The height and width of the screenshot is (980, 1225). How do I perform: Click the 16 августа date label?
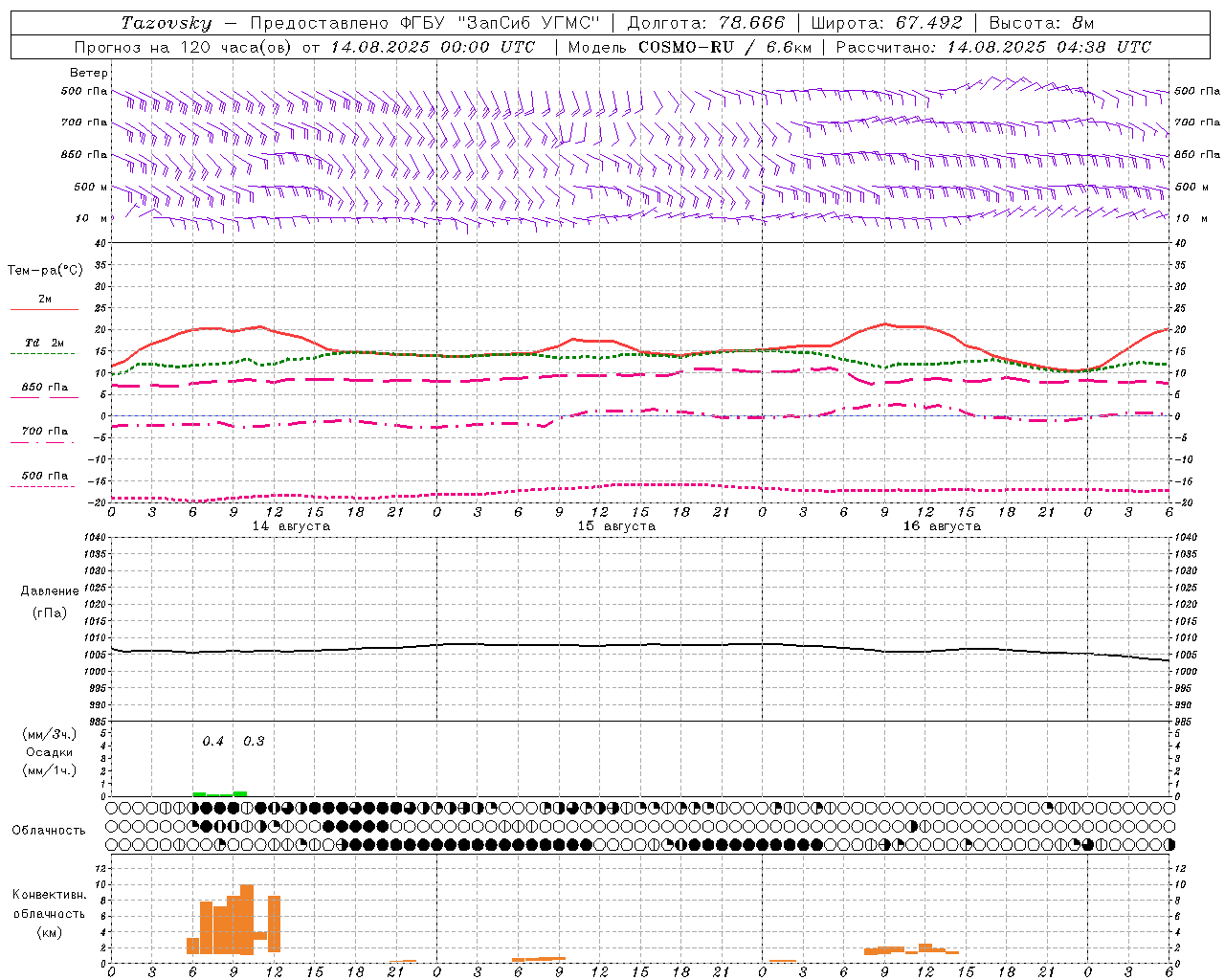point(942,526)
